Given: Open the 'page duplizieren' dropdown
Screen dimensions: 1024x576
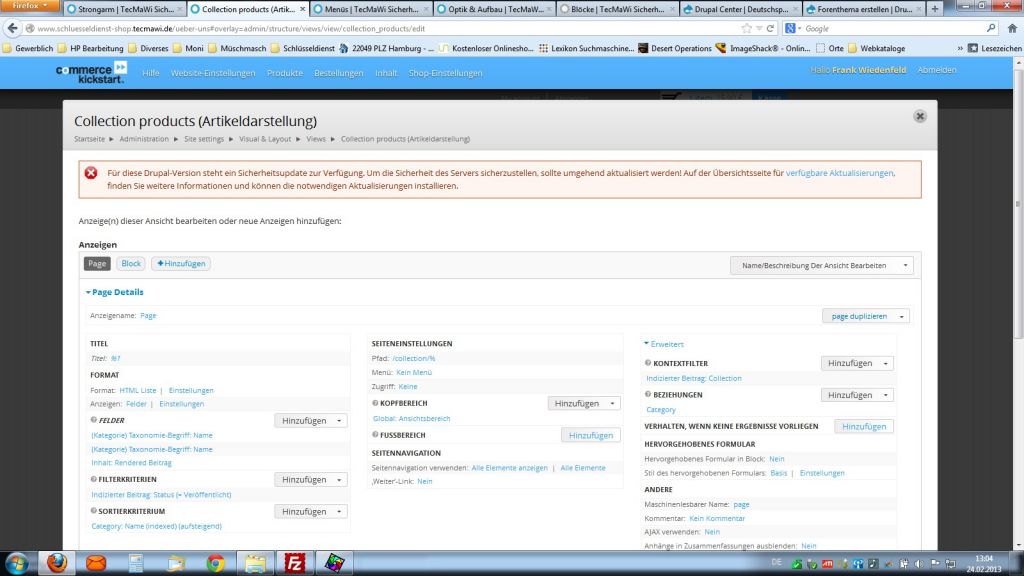Looking at the screenshot, I should pos(865,316).
